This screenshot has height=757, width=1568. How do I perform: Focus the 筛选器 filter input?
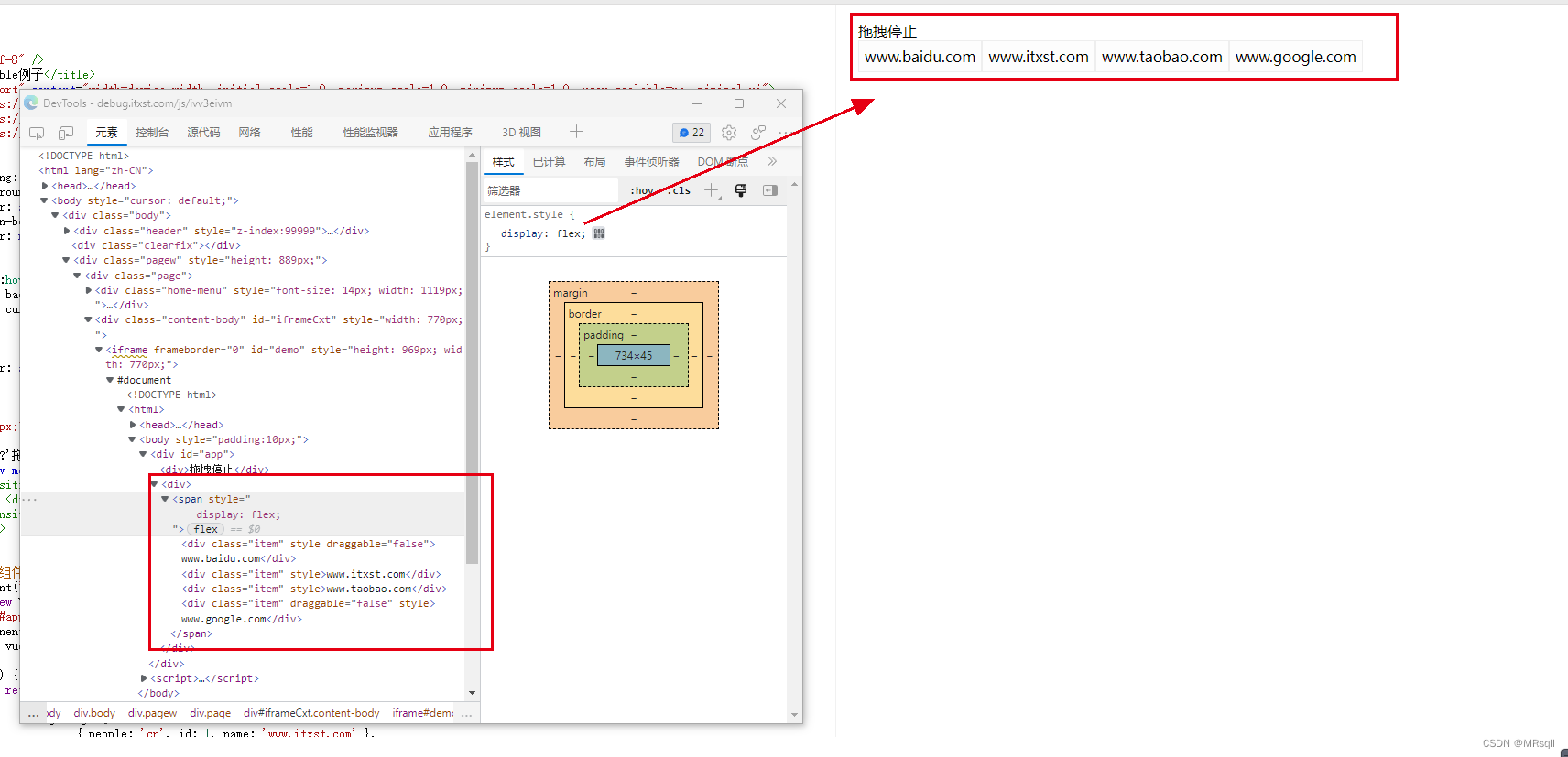pos(550,190)
